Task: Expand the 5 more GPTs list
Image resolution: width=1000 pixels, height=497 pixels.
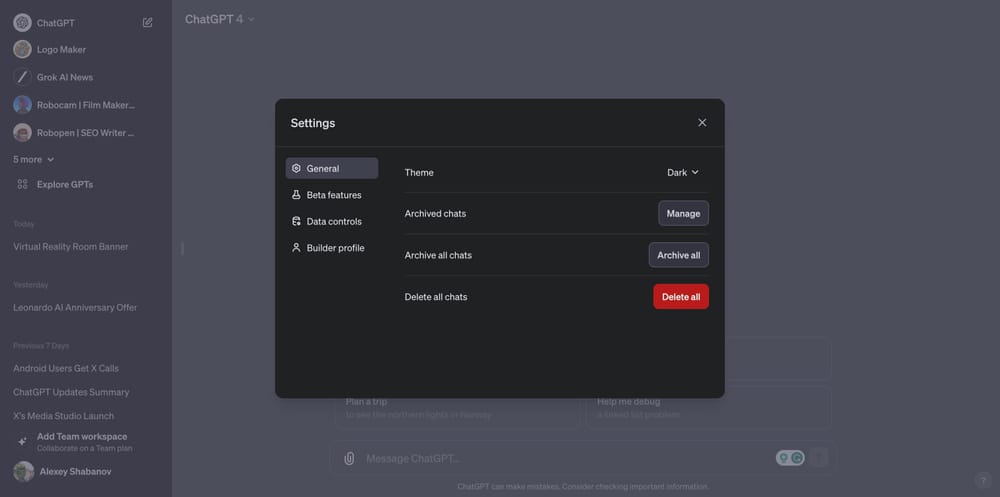Action: coord(33,159)
